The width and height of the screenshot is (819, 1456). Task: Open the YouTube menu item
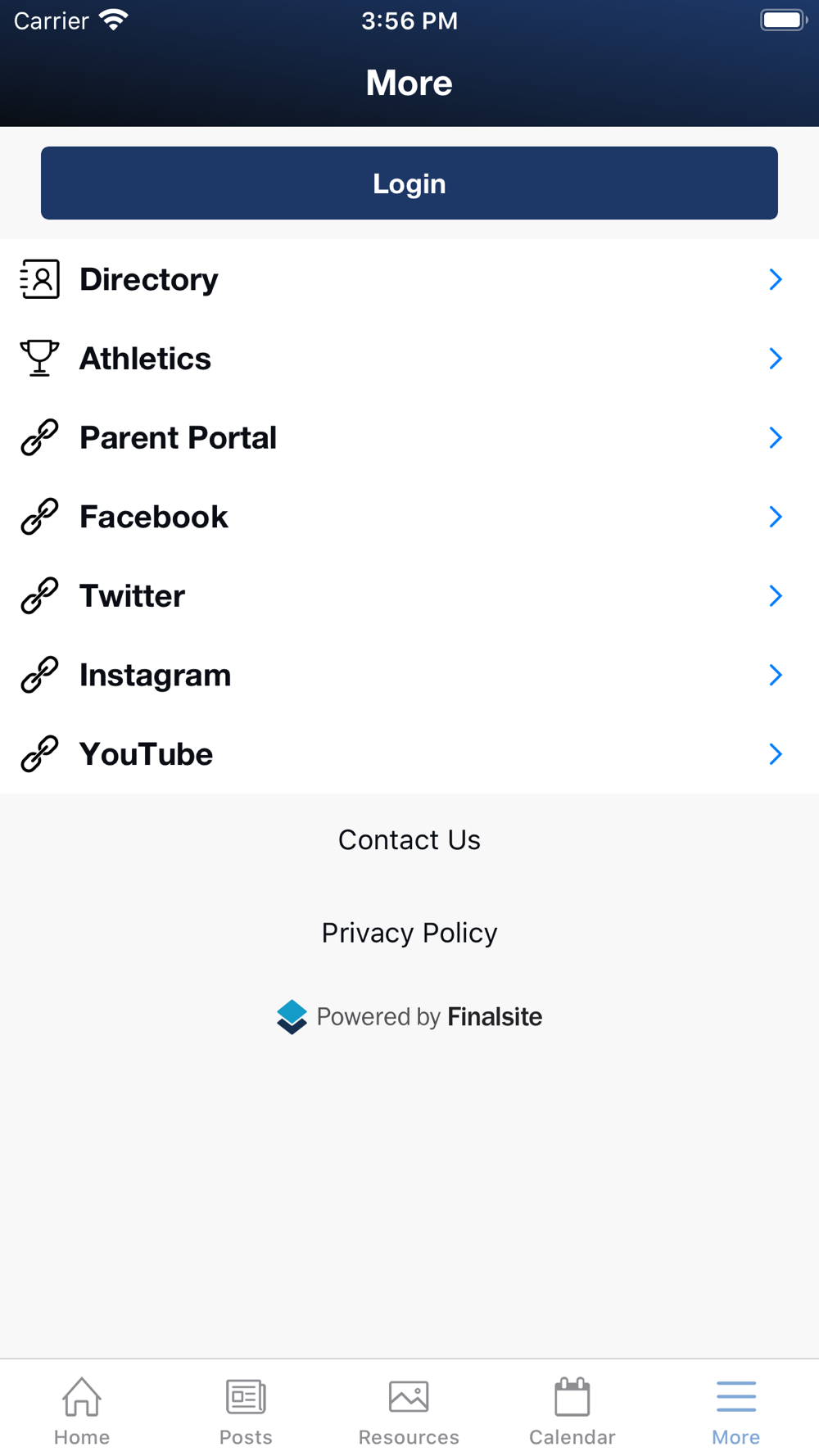click(x=409, y=754)
